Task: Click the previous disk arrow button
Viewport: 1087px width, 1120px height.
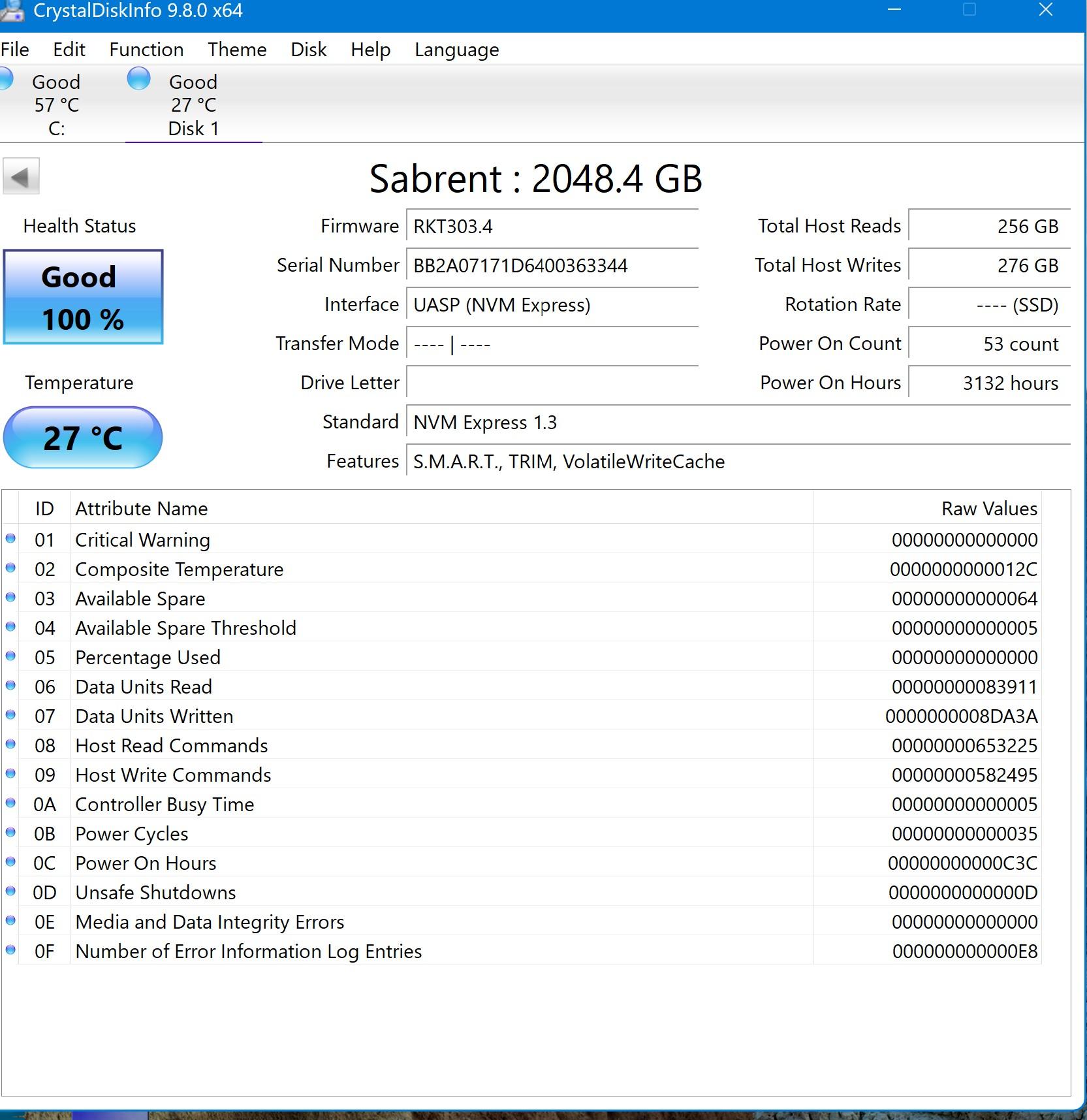Action: 21,176
